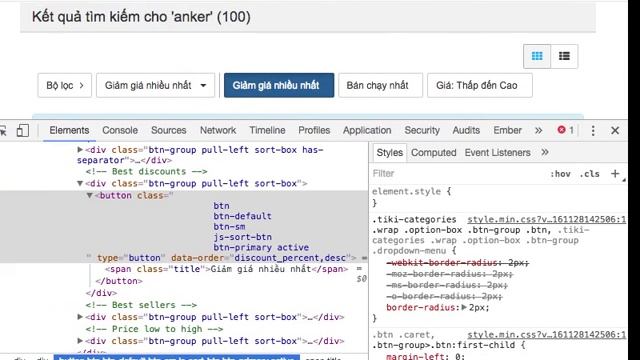Image resolution: width=640 pixels, height=360 pixels.
Task: Select the Price low to high comment
Action: pos(154,329)
